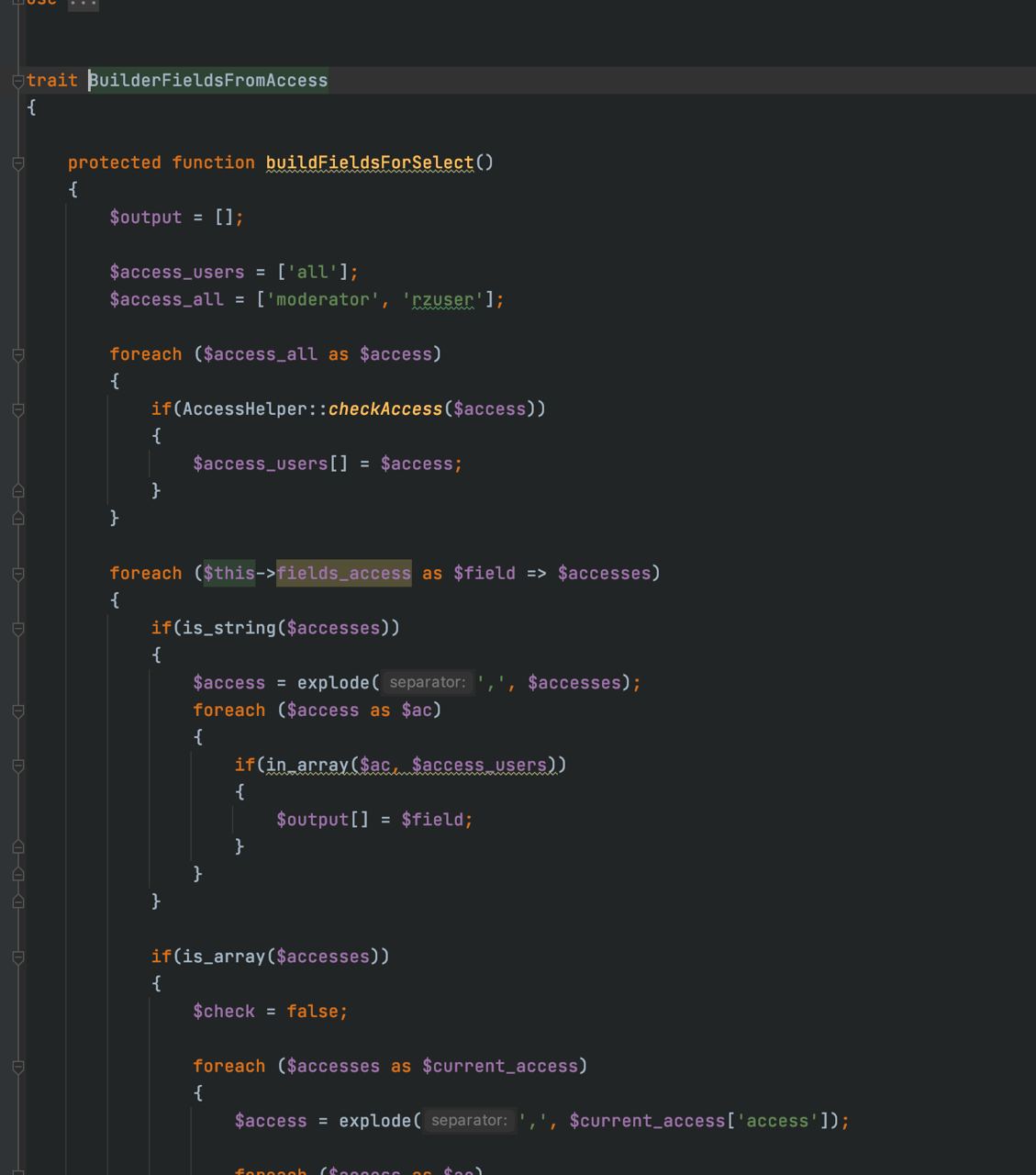Screen dimensions: 1036x1175
Task: Click the buildFieldsForSelect method name
Action: 370,162
